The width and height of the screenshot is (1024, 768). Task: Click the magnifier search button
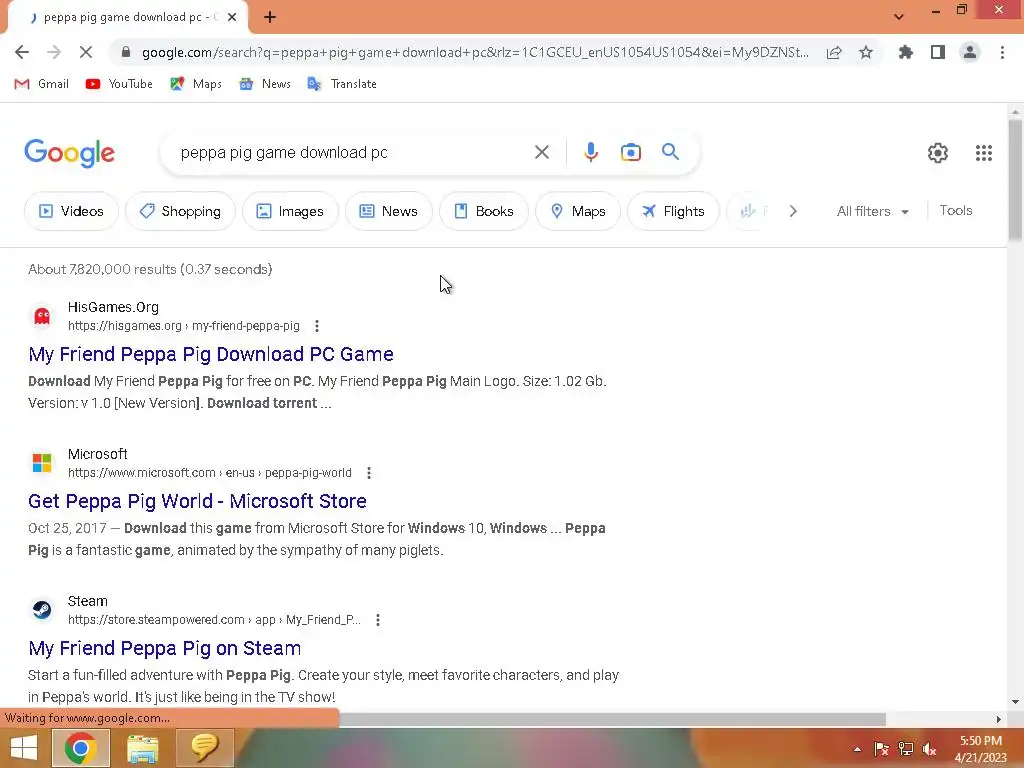[670, 152]
